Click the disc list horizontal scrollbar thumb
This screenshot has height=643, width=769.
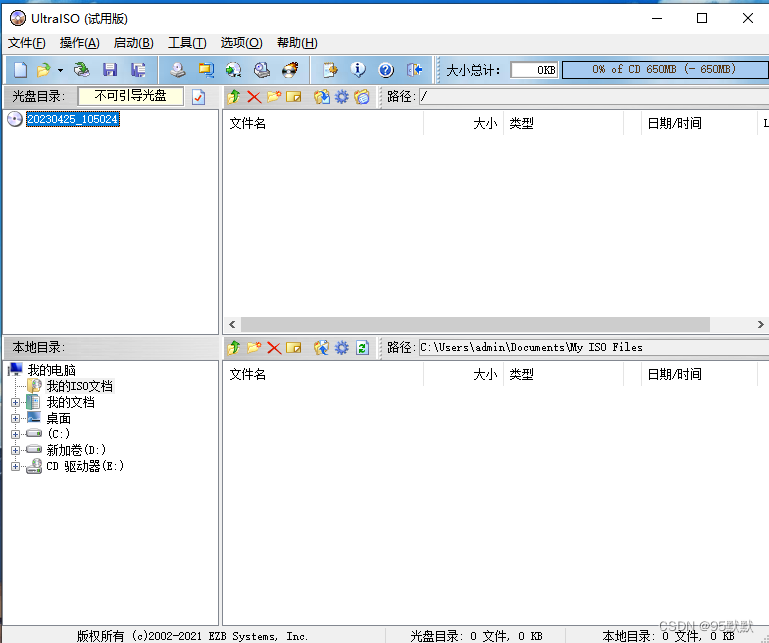click(x=475, y=324)
